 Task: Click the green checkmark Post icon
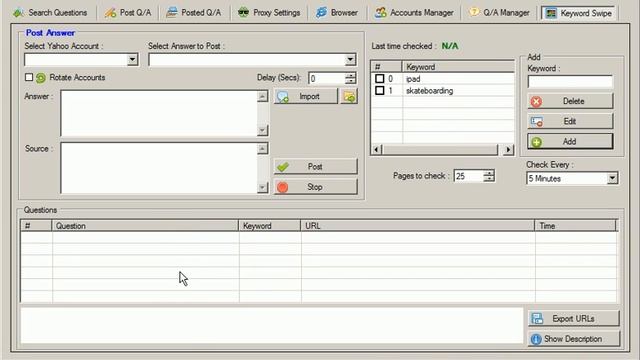point(282,167)
